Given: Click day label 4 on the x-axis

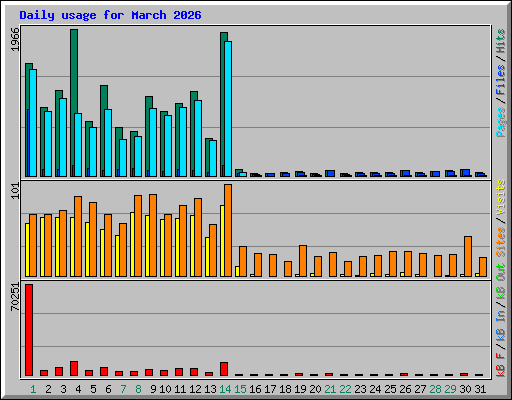Looking at the screenshot, I should click(78, 389).
